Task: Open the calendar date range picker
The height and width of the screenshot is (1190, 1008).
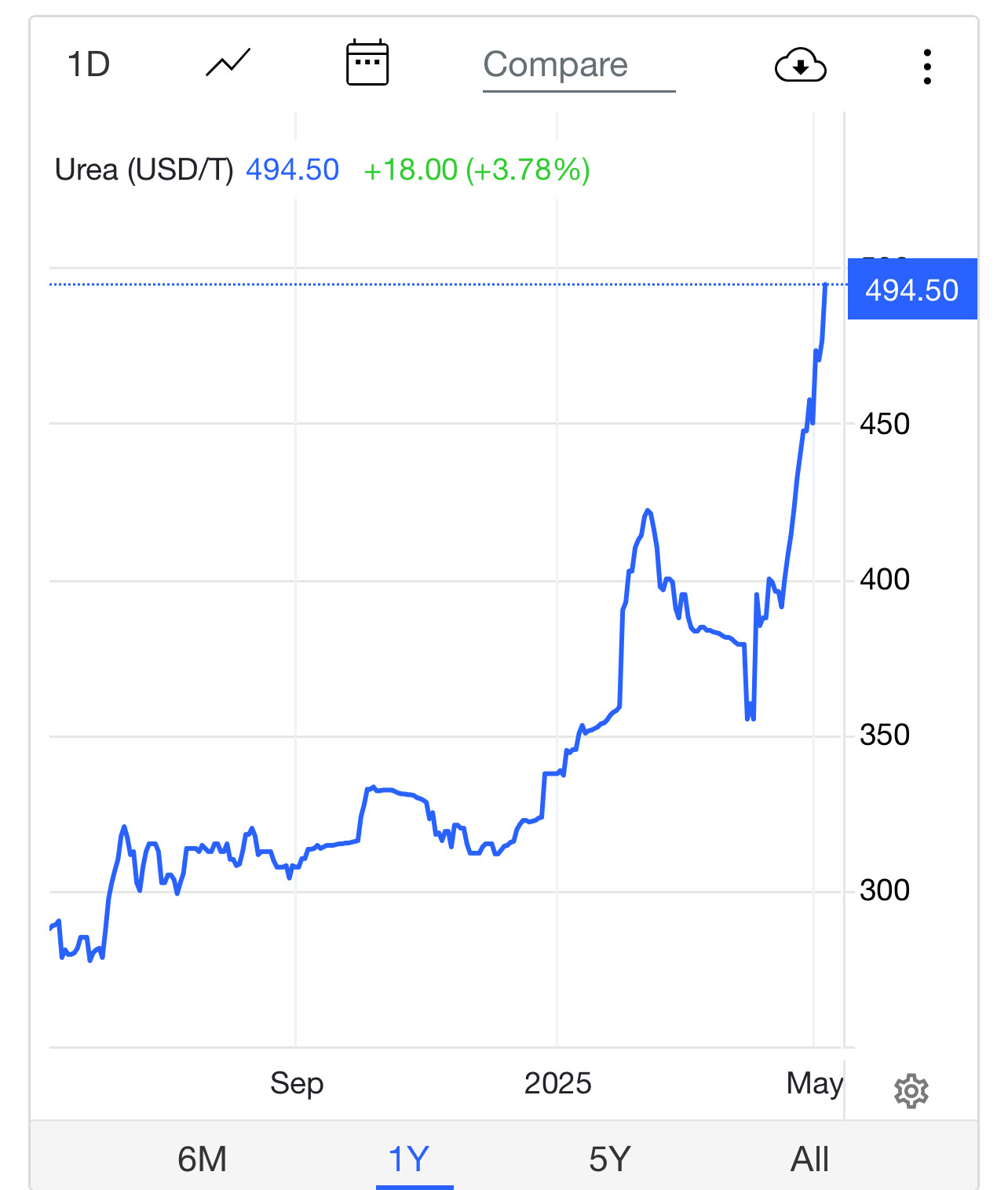Action: (x=367, y=64)
